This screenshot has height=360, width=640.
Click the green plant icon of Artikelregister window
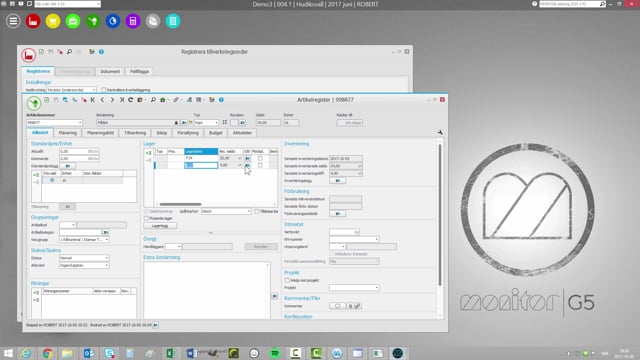click(34, 103)
